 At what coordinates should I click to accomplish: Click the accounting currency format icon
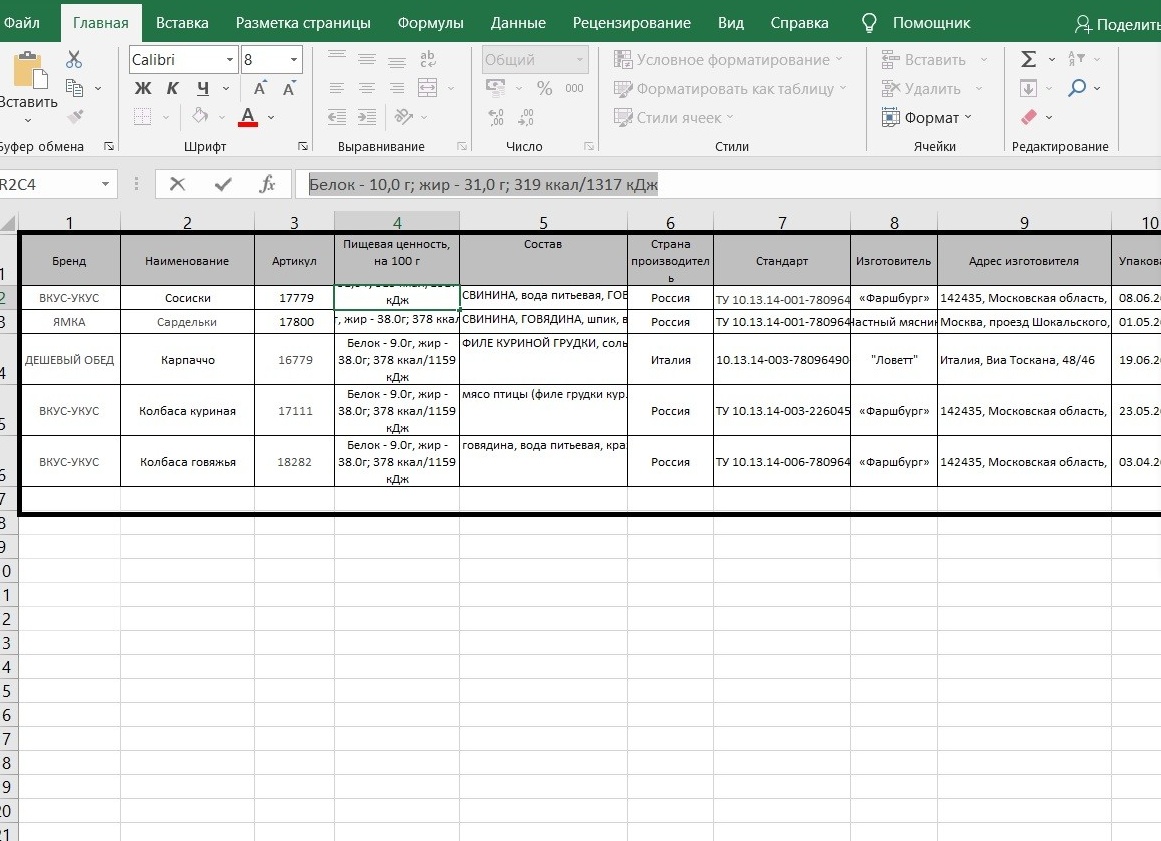click(x=495, y=88)
